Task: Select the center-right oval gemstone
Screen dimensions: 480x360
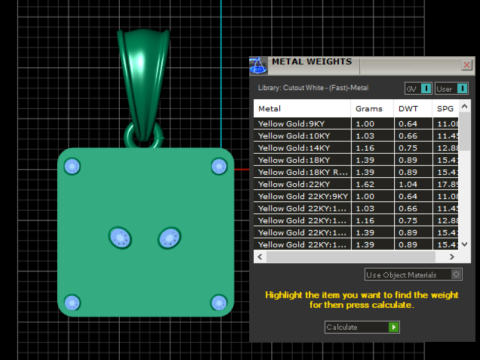Action: (170, 238)
